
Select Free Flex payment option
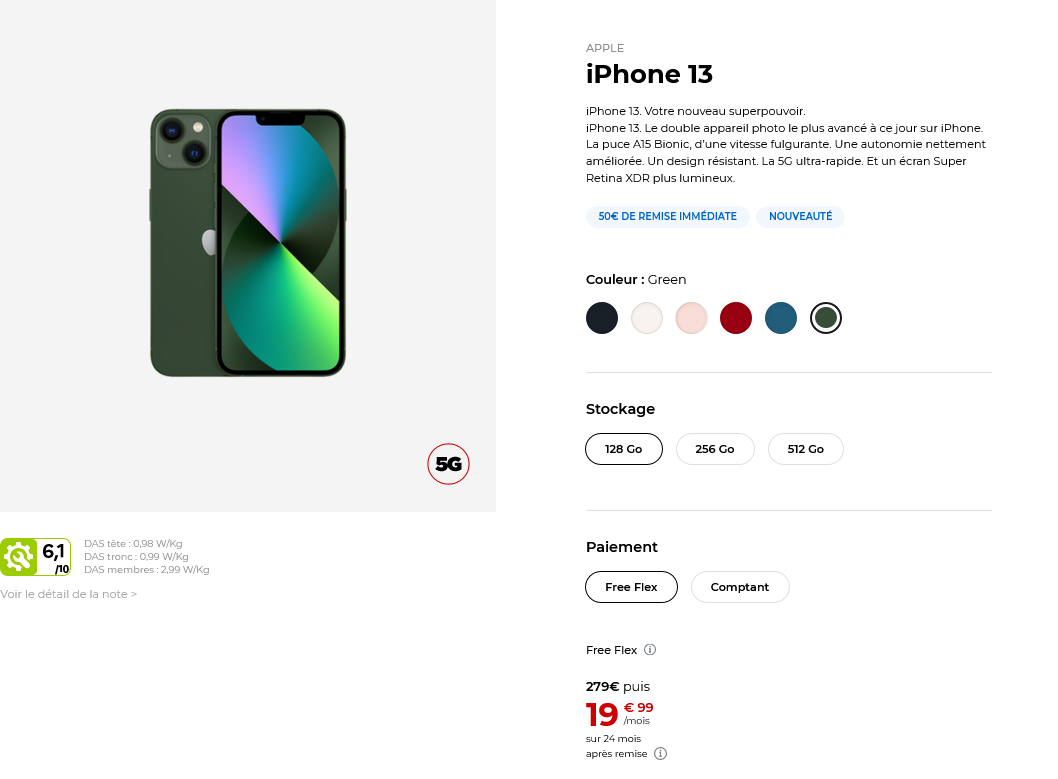point(631,587)
